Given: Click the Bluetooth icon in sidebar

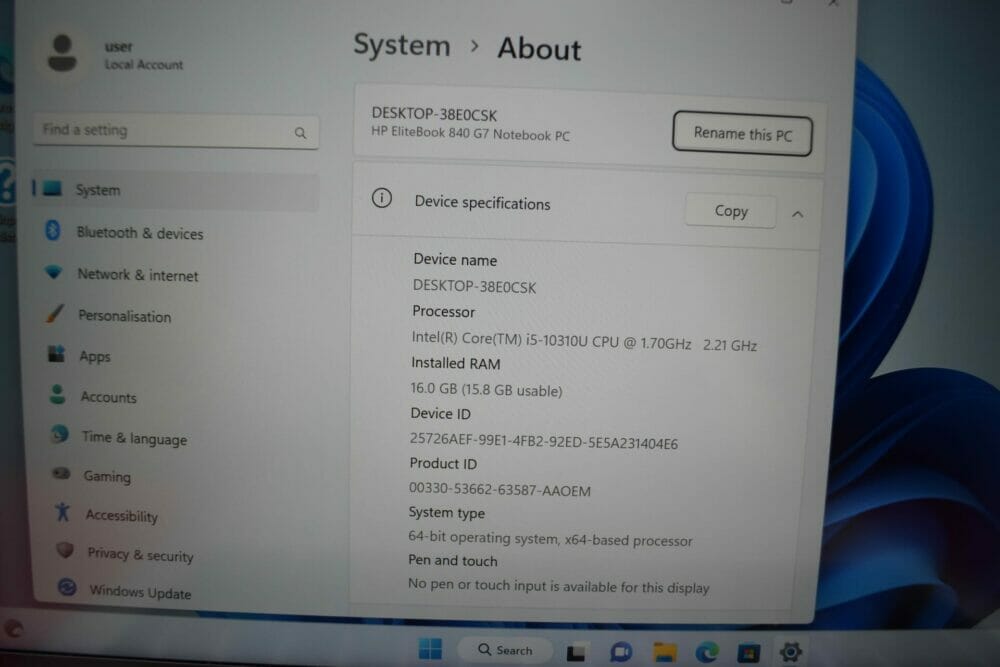Looking at the screenshot, I should 53,230.
